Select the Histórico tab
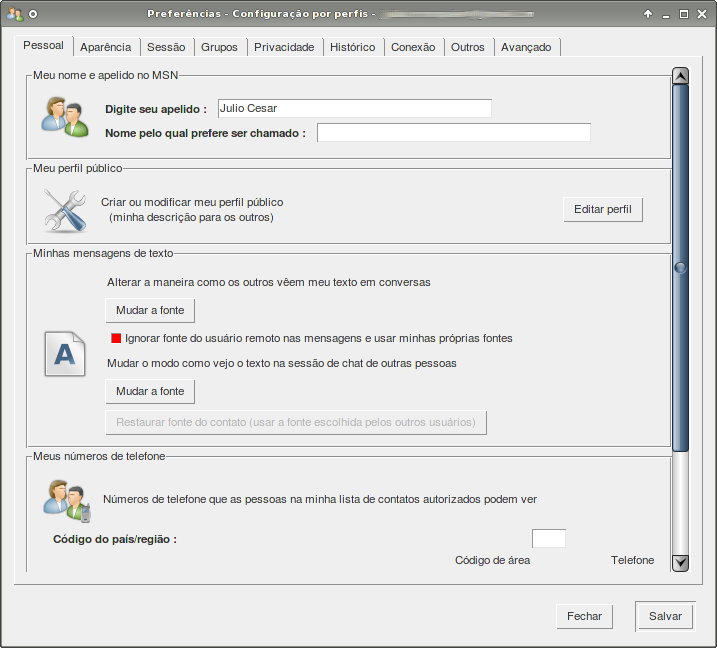This screenshot has width=717, height=648. [353, 47]
